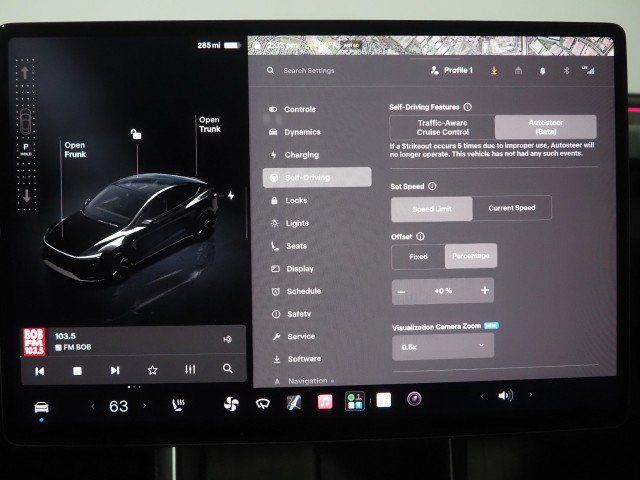Increase offset percentage with plus
This screenshot has width=640, height=480.
(x=484, y=290)
